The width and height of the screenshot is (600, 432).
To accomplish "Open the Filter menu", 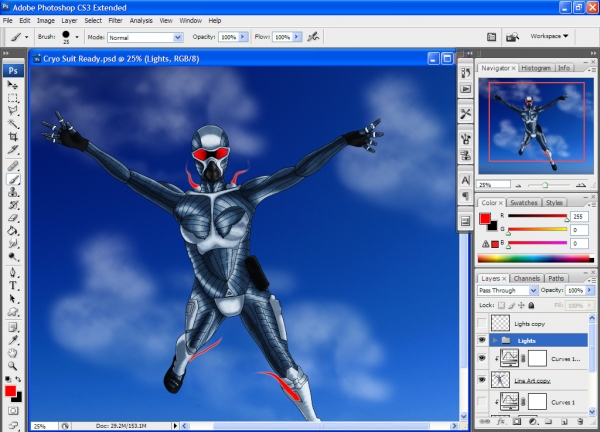I will point(115,21).
